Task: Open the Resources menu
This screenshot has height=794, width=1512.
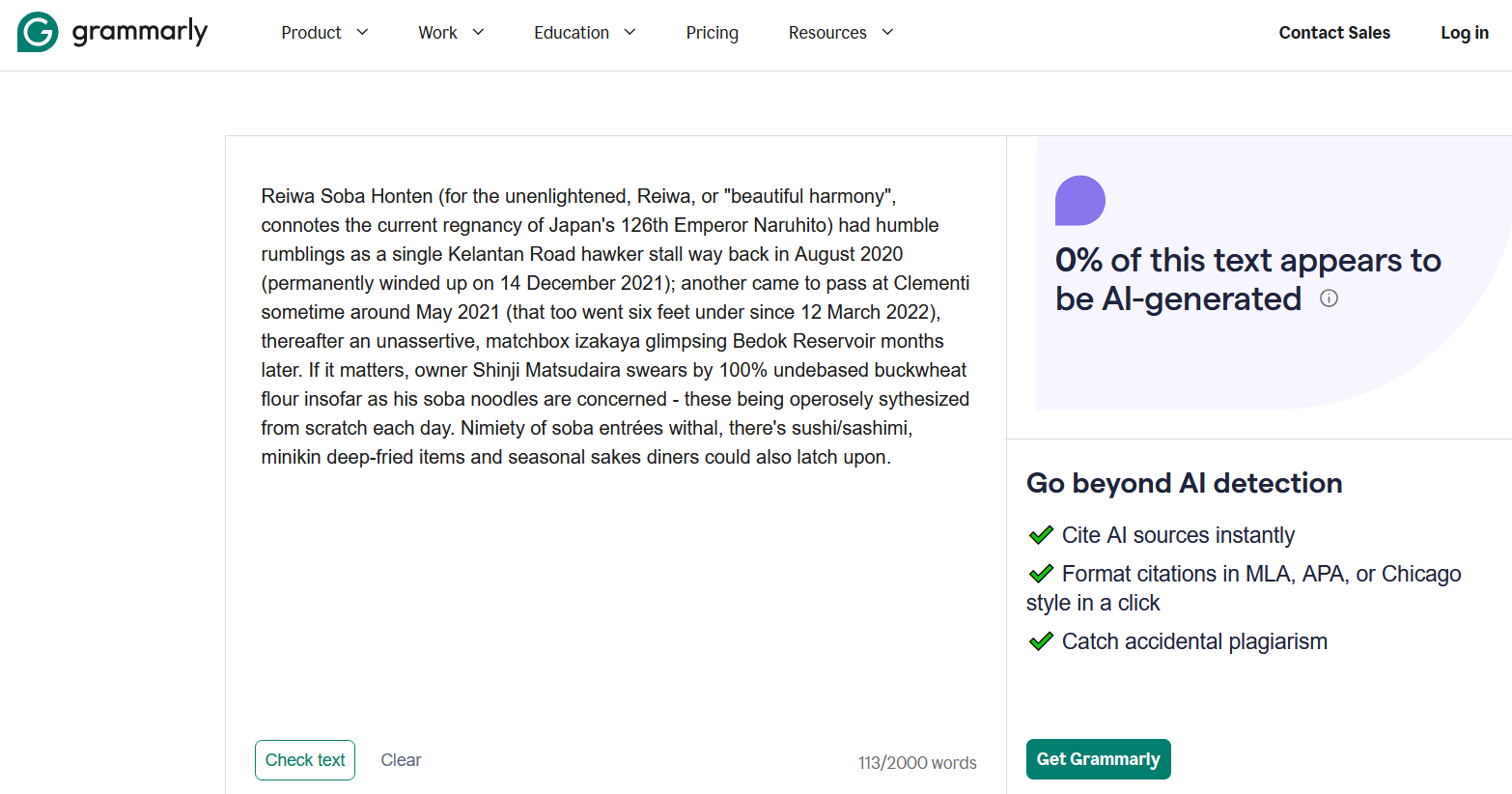Action: pyautogui.click(x=827, y=33)
